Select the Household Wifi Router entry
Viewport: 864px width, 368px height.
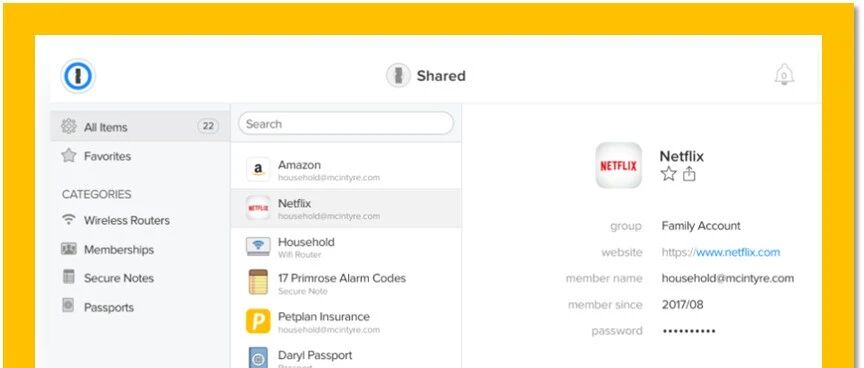pos(346,247)
